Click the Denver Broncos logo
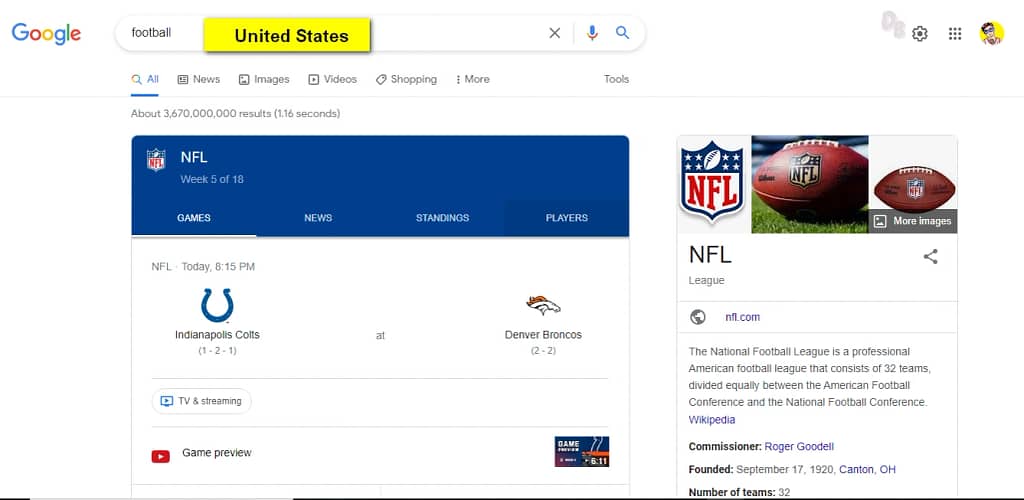The image size is (1024, 500). click(x=543, y=305)
